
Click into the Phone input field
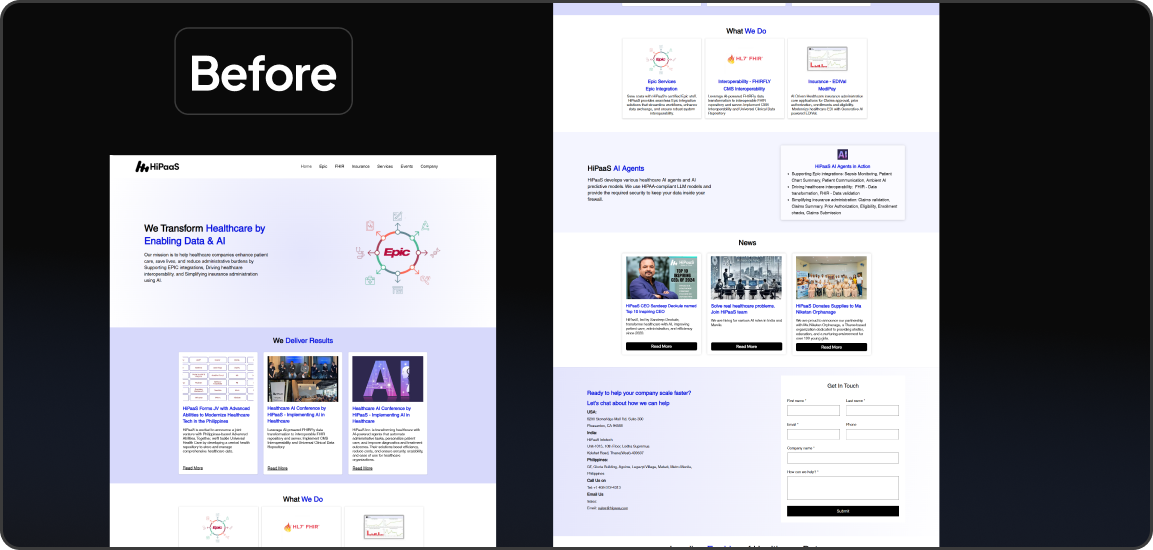coord(872,435)
